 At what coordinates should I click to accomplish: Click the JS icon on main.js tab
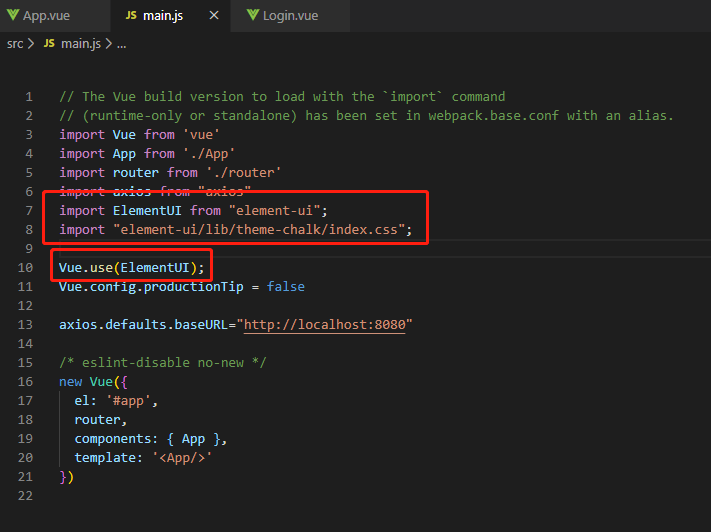(131, 15)
